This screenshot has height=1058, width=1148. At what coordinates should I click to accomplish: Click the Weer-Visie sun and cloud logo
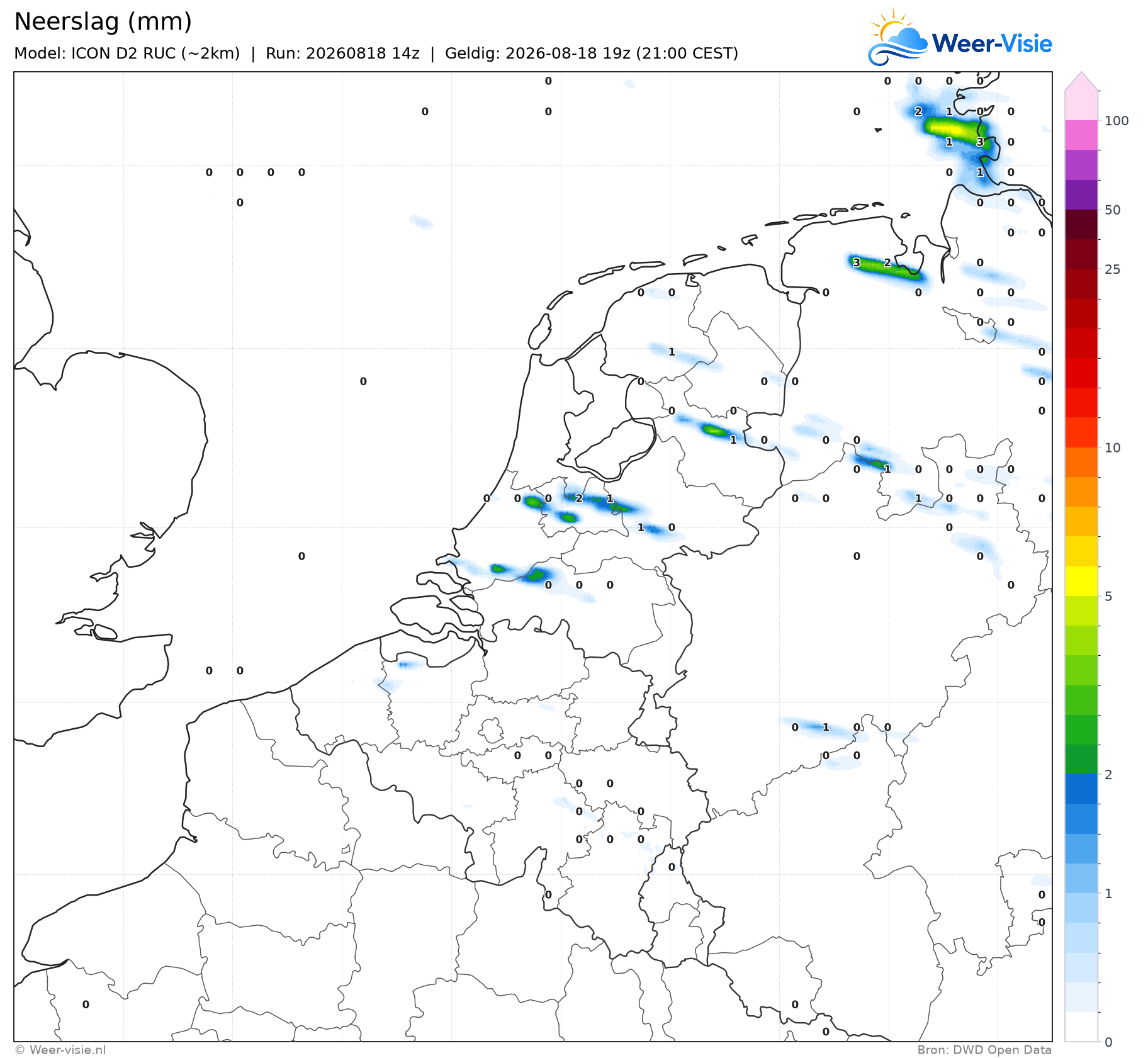[x=898, y=37]
